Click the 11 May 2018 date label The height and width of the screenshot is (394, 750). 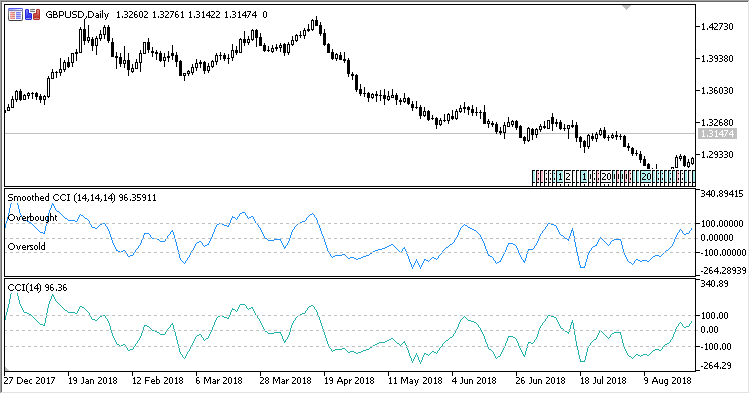415,381
